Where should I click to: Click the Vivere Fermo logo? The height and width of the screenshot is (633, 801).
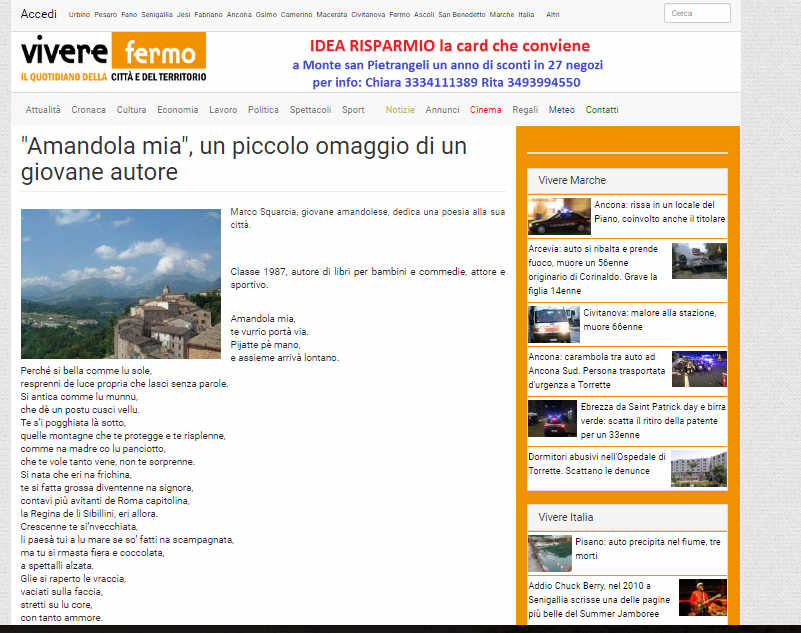point(113,58)
